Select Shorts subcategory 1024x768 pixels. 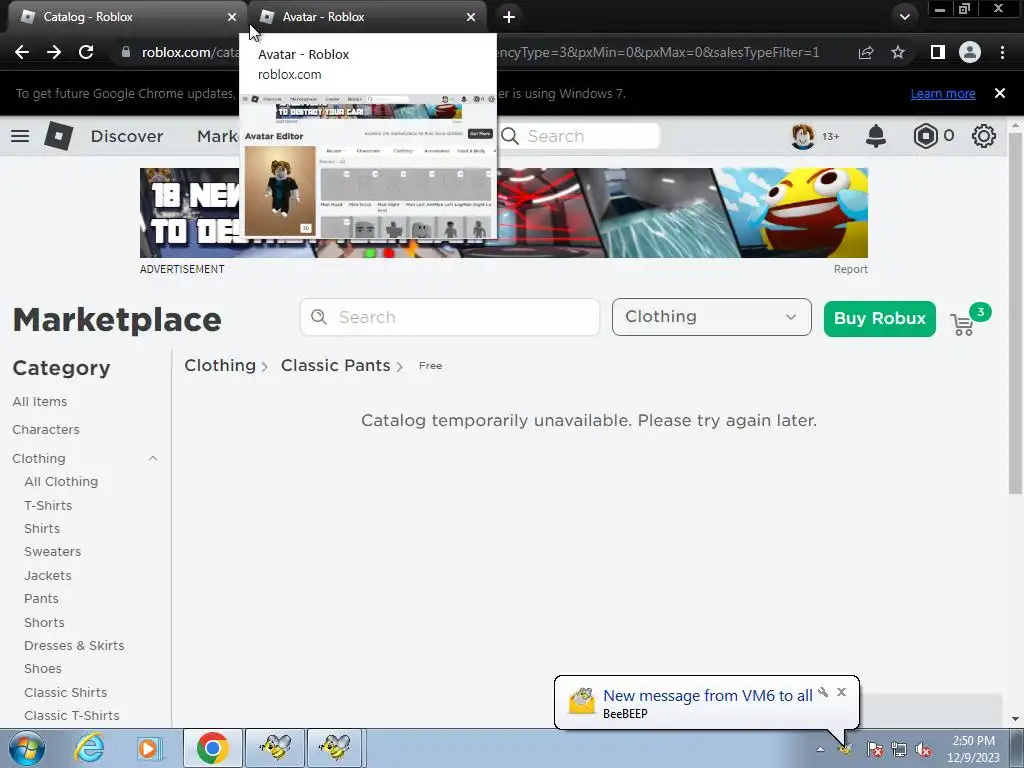coord(44,622)
